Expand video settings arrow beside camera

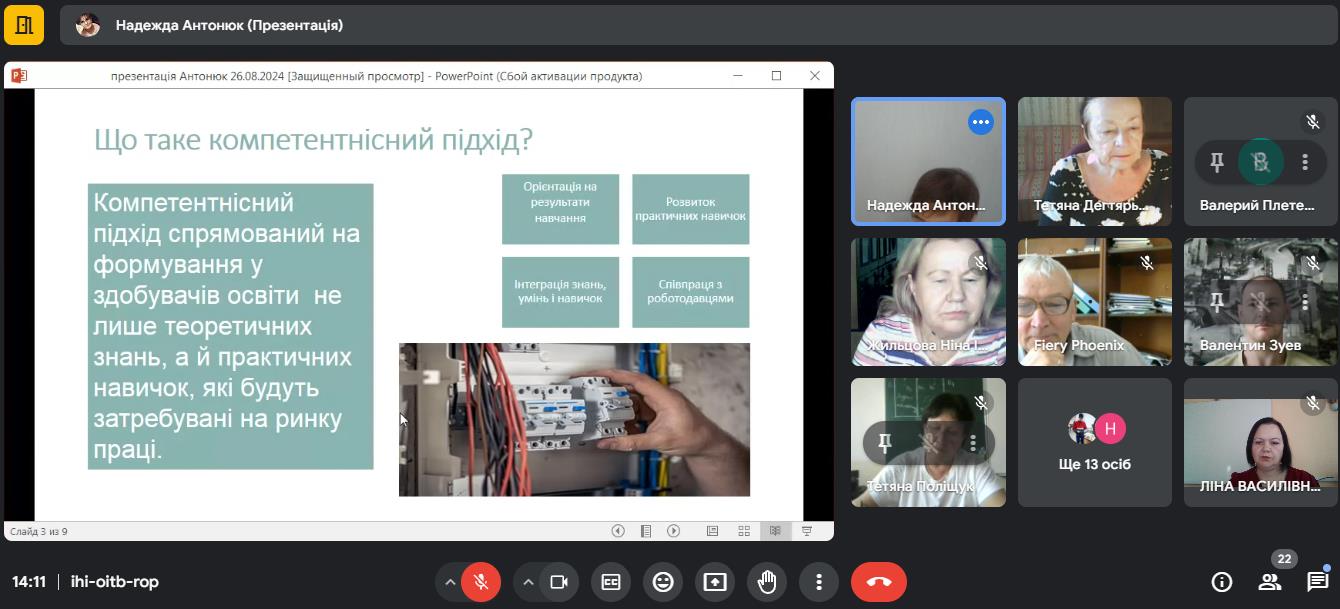(528, 582)
